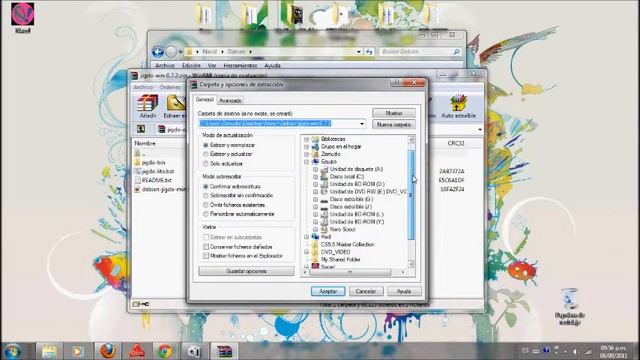Expand the Grupo en el hogar node
The width and height of the screenshot is (640, 360).
tap(307, 147)
